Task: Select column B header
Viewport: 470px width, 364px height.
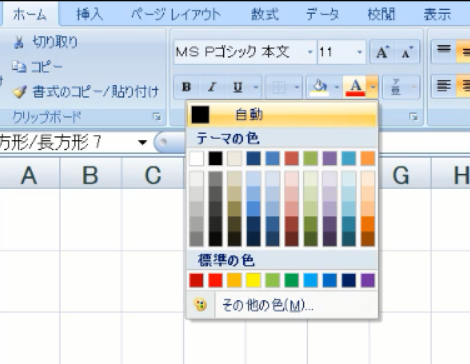Action: point(91,174)
